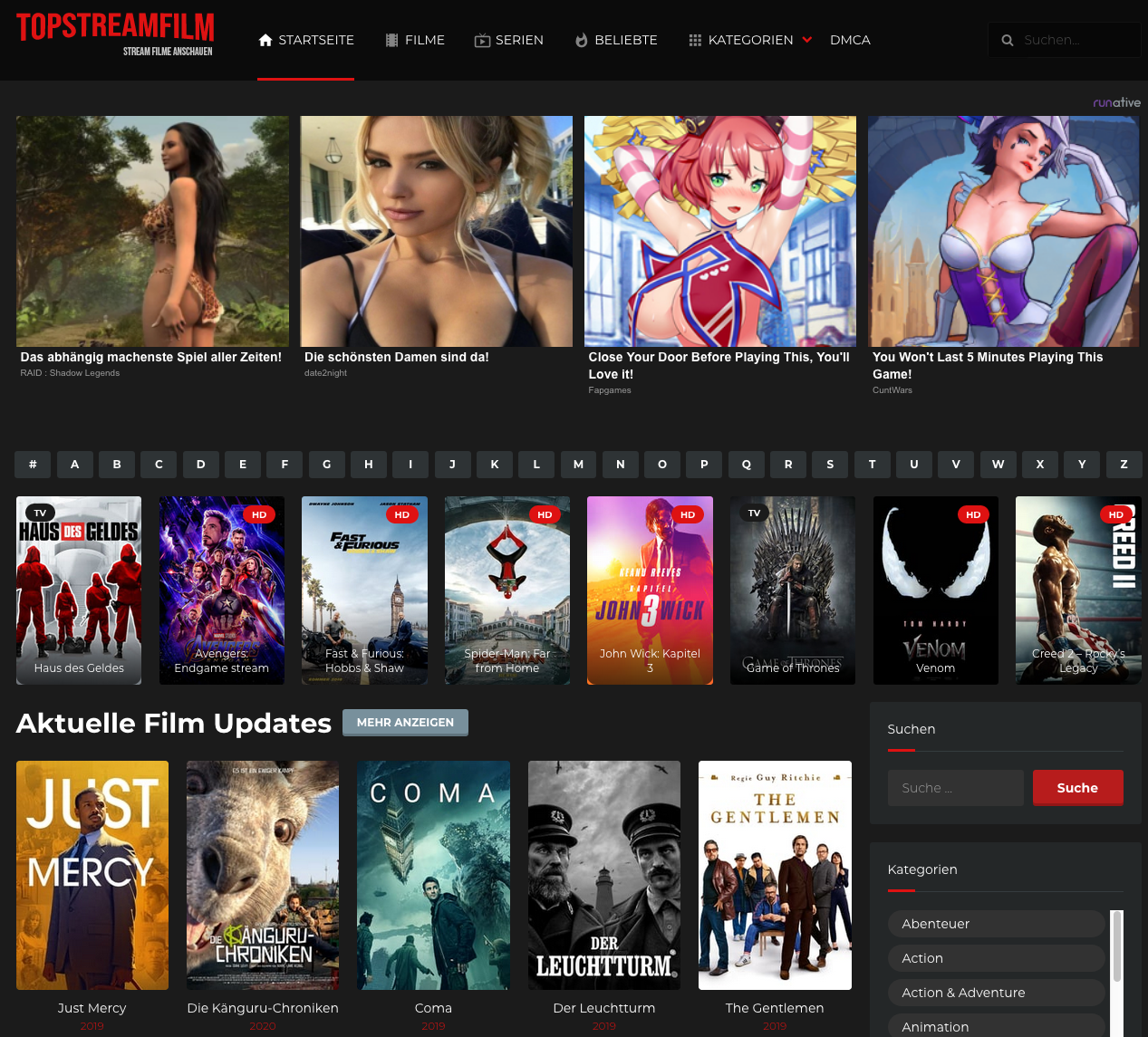Select the film strip icon beside FILME

point(391,40)
